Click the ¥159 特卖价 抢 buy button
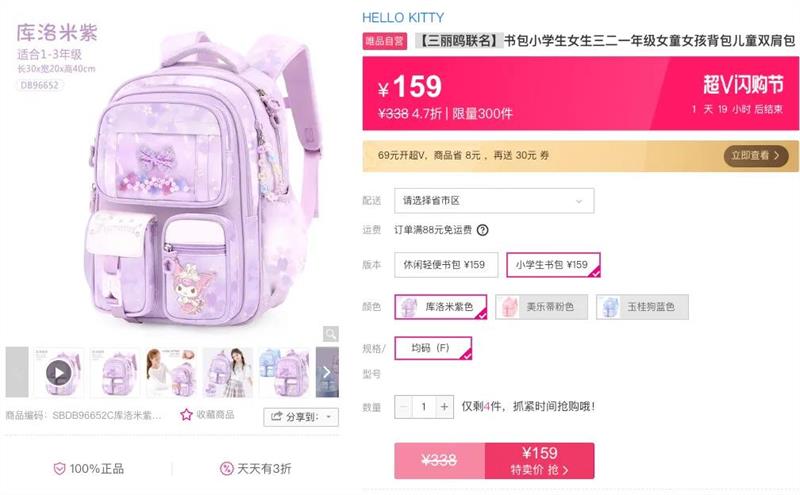This screenshot has width=800, height=495. (539, 461)
